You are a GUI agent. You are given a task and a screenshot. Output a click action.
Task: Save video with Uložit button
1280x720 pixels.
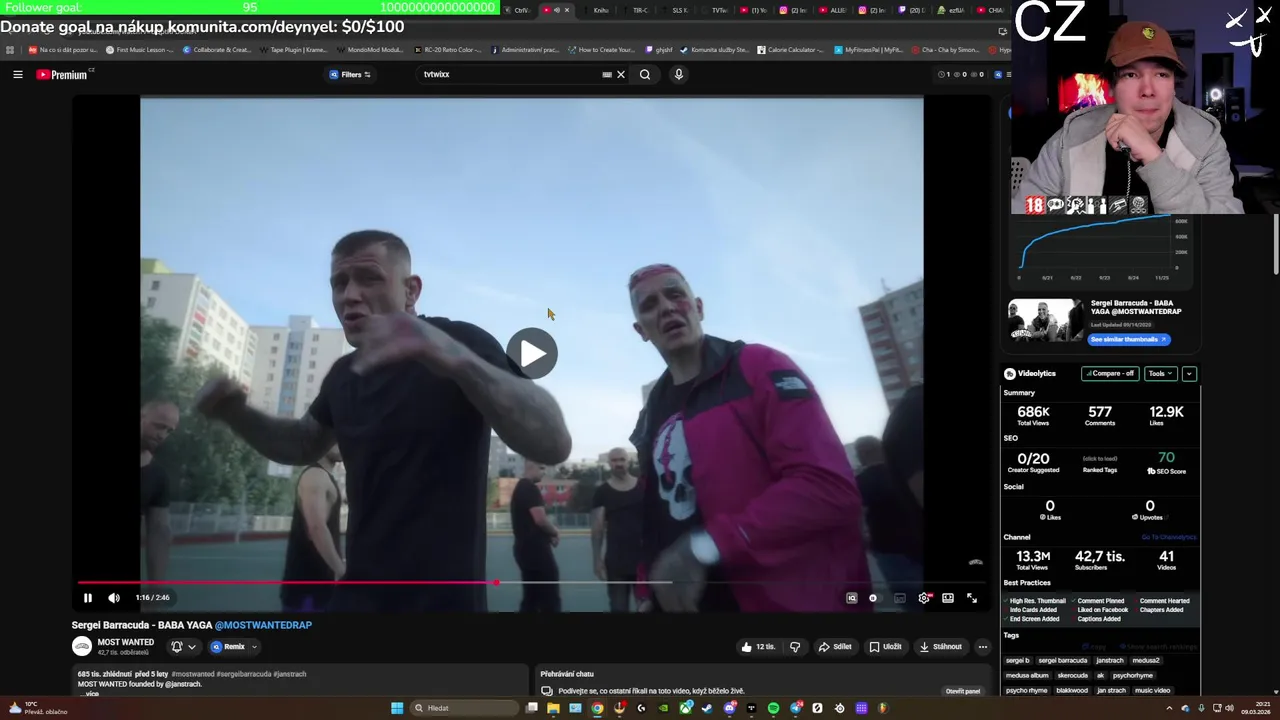(x=886, y=647)
